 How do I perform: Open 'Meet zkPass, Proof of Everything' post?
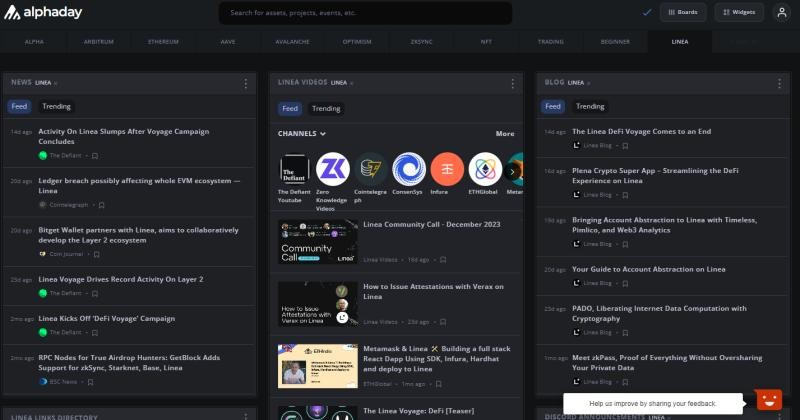pos(667,363)
